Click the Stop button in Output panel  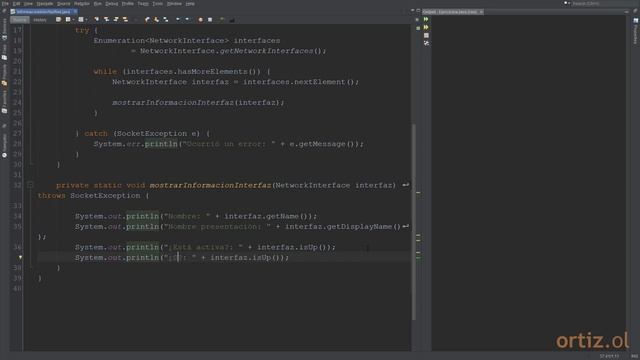click(x=426, y=36)
